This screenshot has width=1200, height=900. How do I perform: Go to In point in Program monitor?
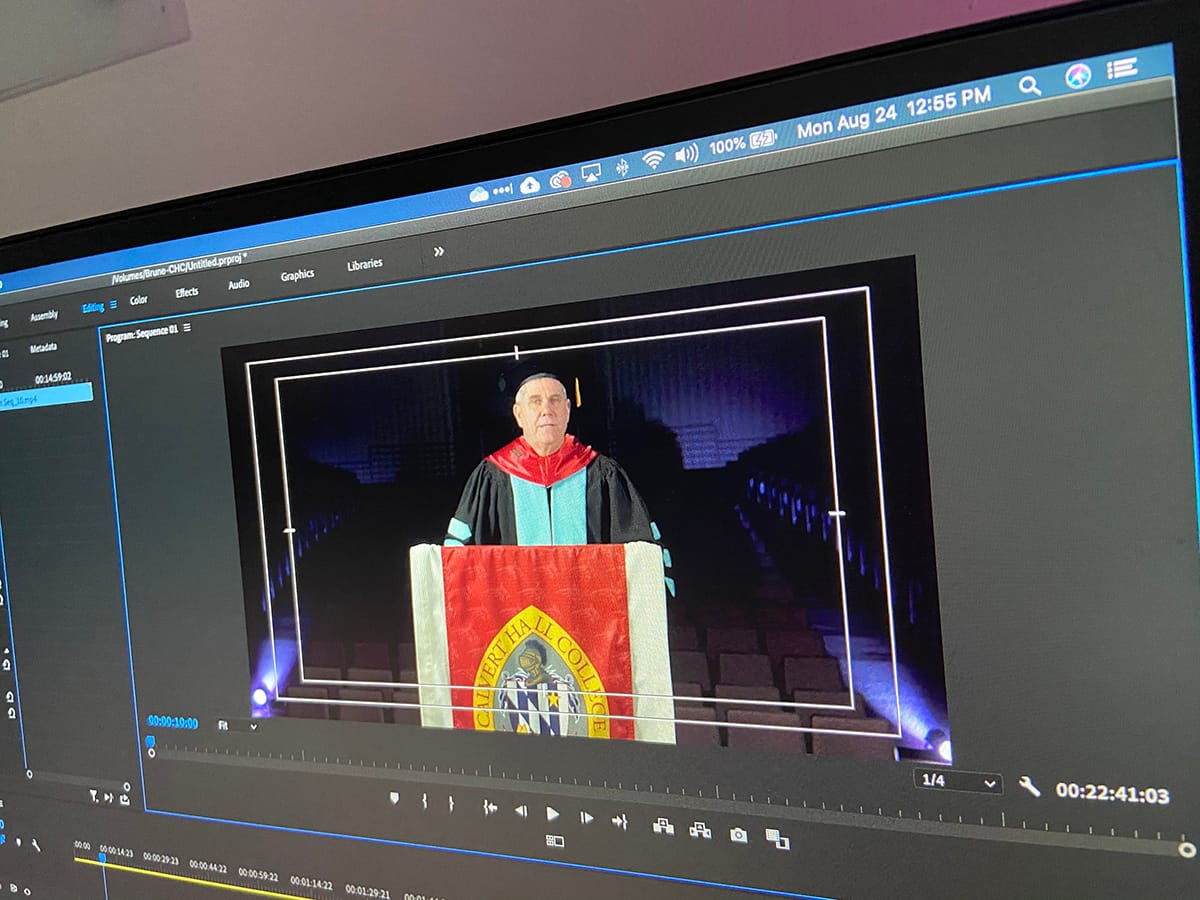tap(490, 808)
